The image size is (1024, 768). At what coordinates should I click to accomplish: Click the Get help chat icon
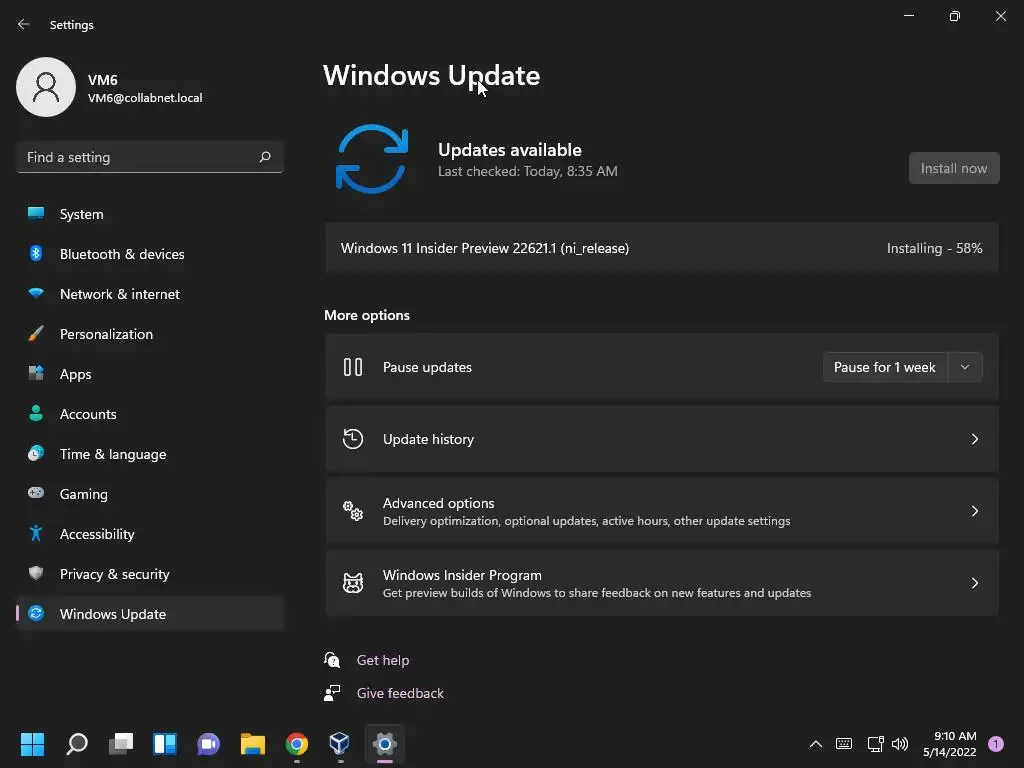click(x=332, y=660)
